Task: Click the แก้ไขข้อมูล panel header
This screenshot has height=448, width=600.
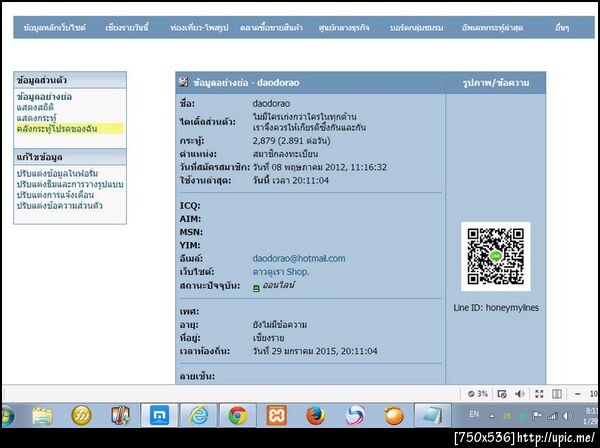Action: (70, 157)
